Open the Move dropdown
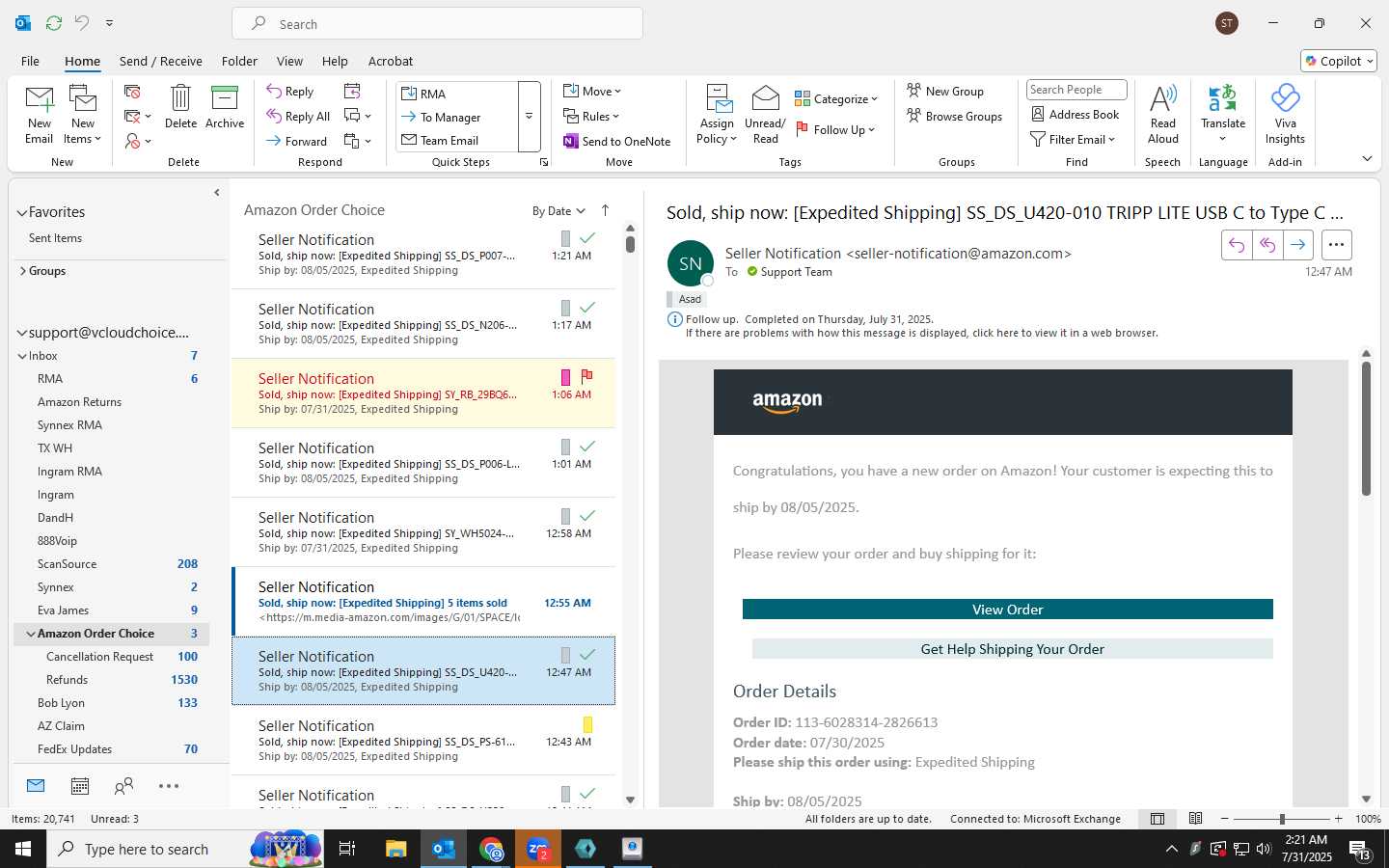The width and height of the screenshot is (1389, 868). pos(592,91)
